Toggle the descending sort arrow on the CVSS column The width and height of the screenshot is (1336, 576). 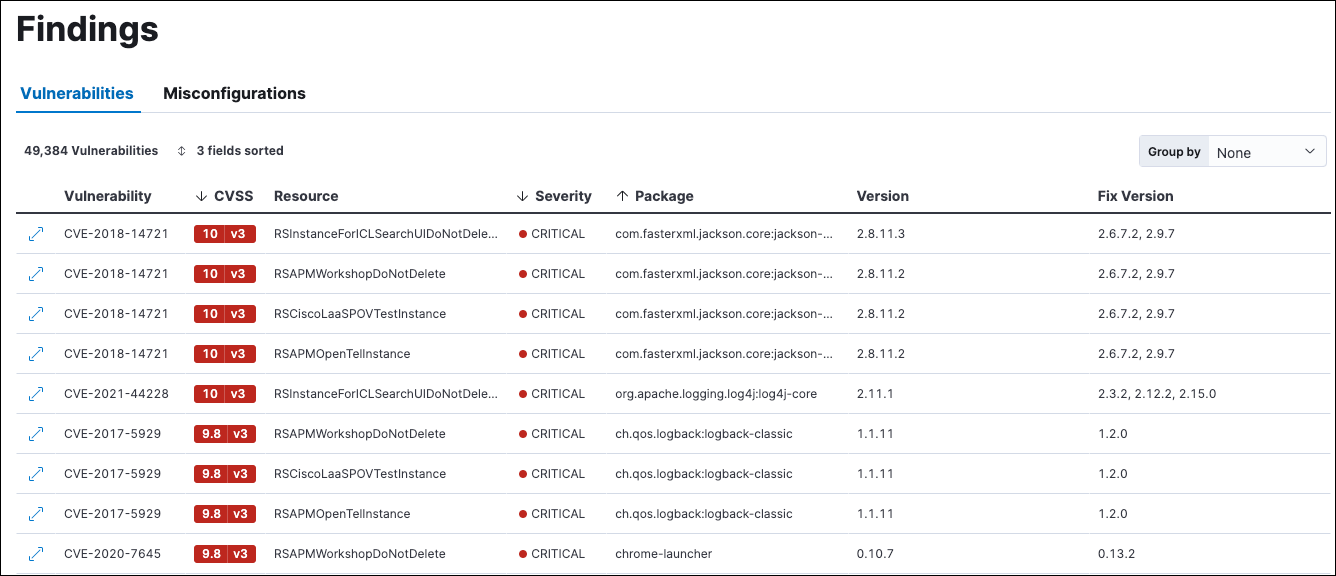click(203, 195)
